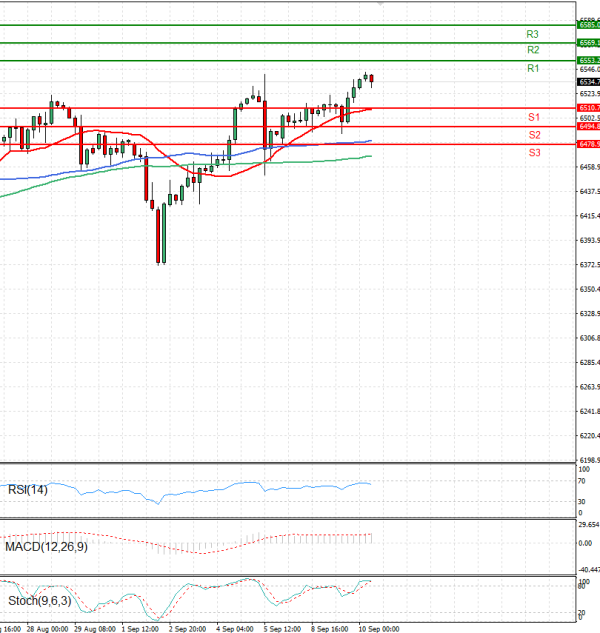Click the S3 support label
The height and width of the screenshot is (633, 600).
pyautogui.click(x=534, y=153)
